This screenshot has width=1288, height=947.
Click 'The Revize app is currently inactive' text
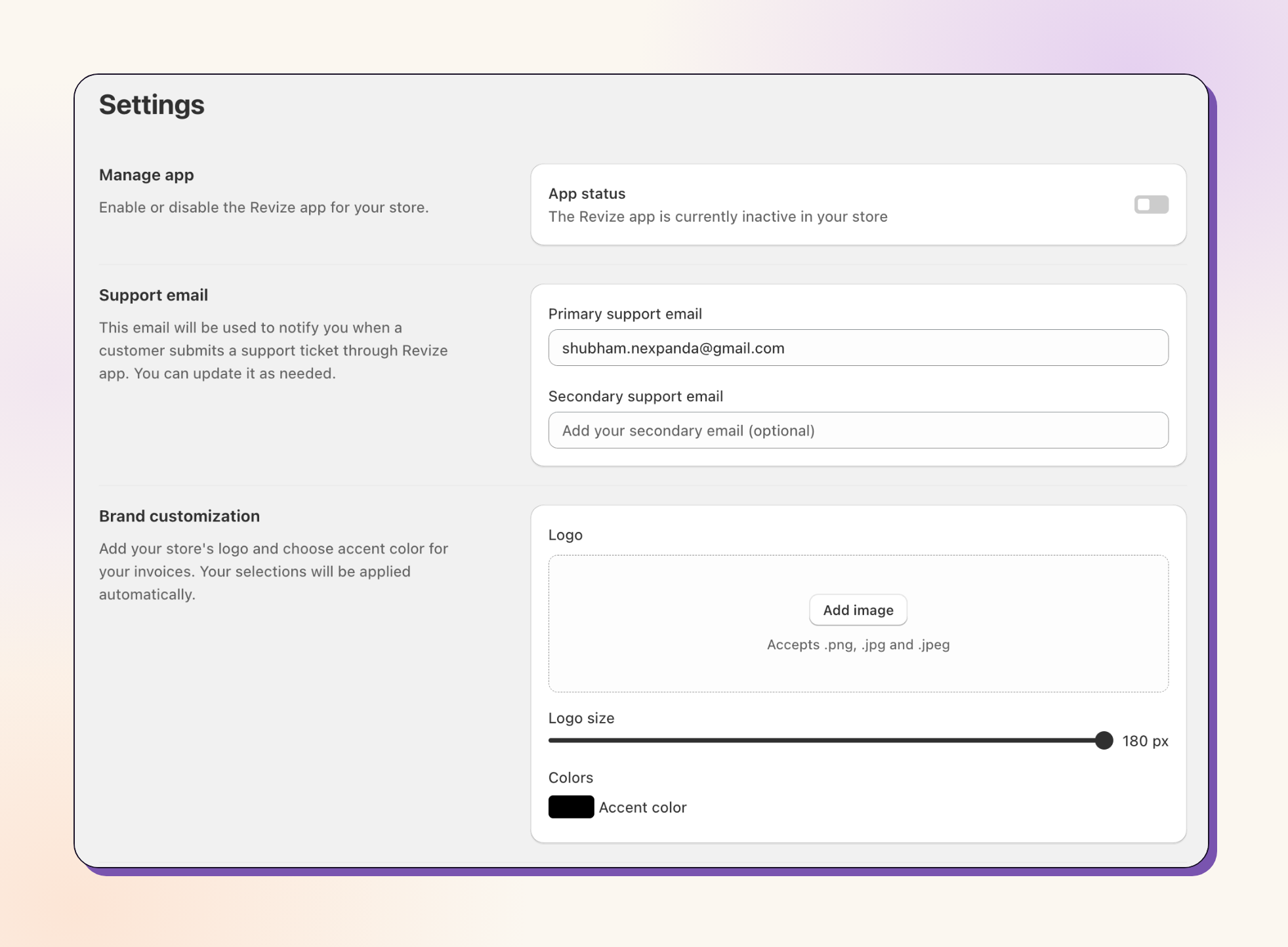pos(718,216)
